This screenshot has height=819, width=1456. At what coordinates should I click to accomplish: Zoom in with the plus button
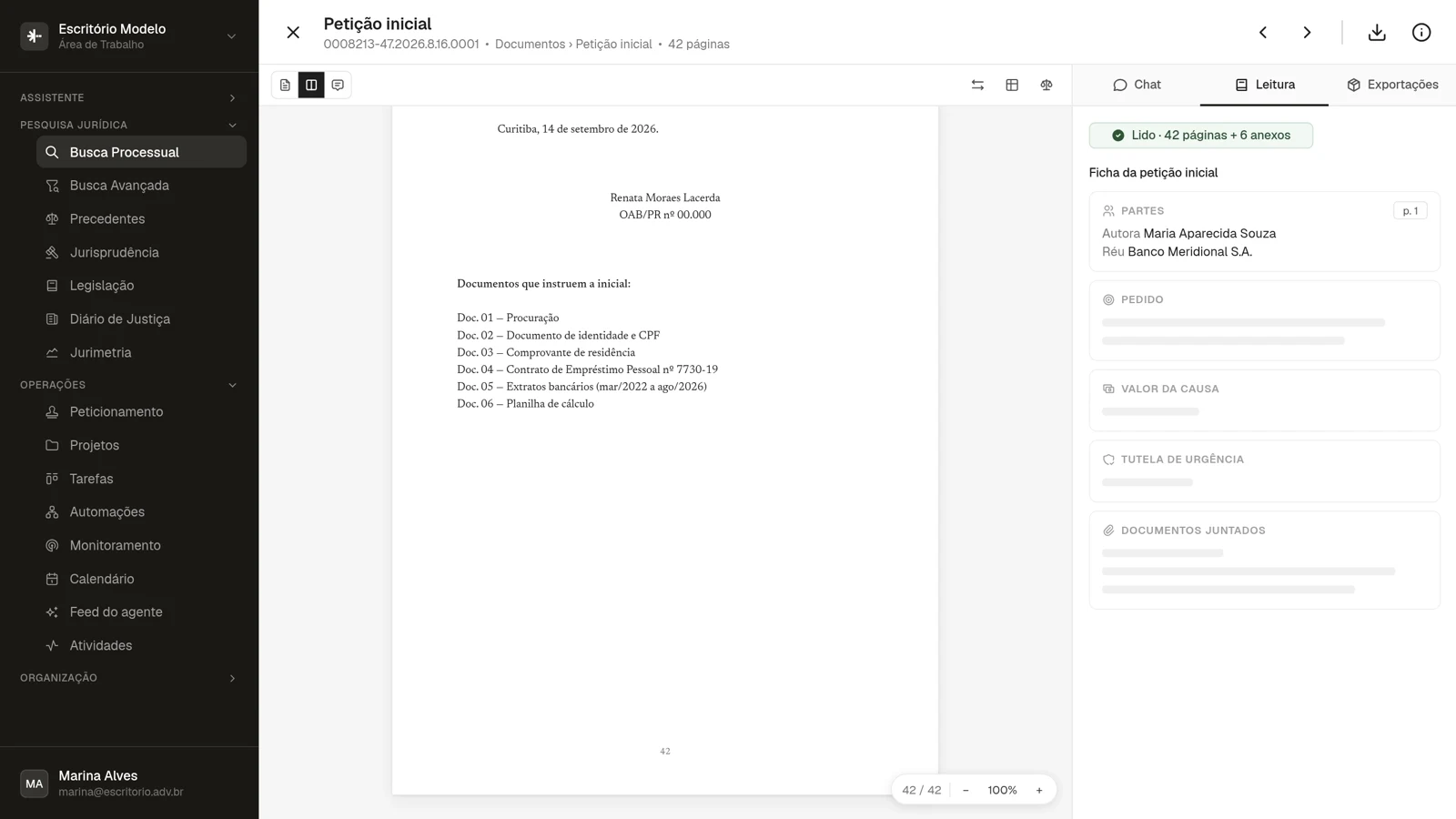pyautogui.click(x=1039, y=790)
